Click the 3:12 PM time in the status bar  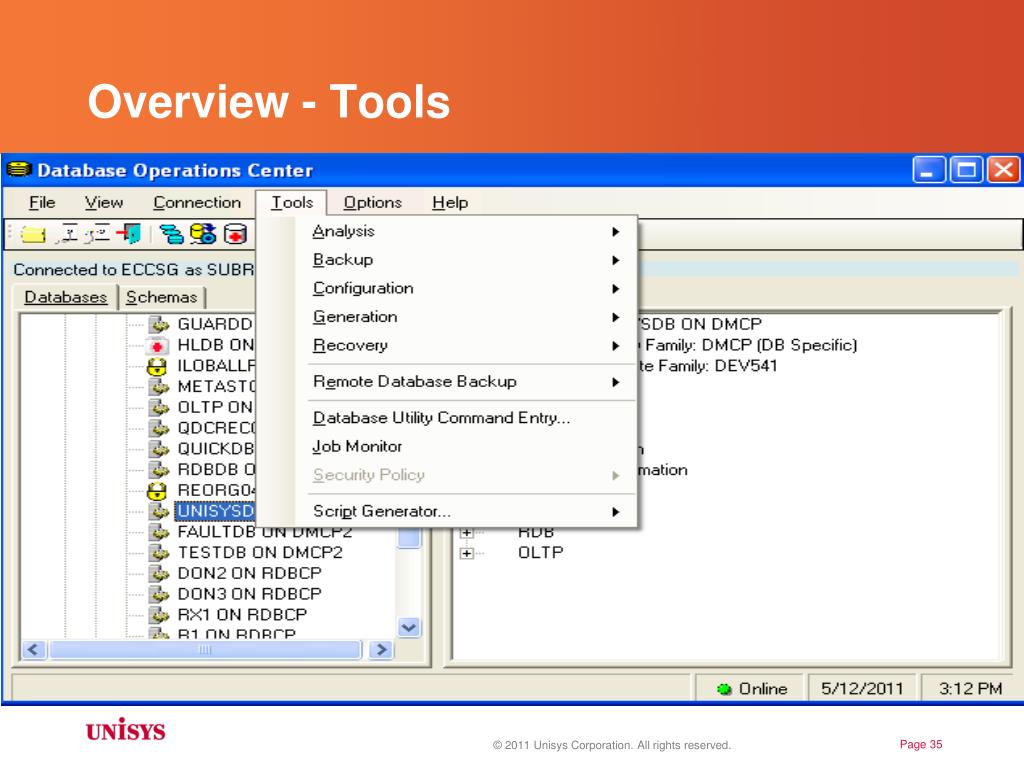pyautogui.click(x=970, y=688)
